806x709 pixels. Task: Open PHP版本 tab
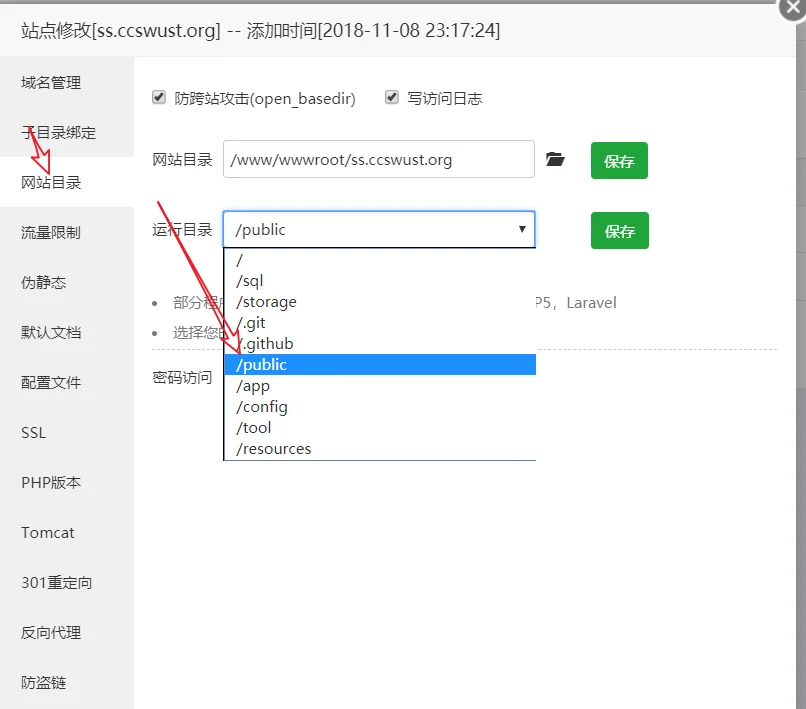(67, 482)
